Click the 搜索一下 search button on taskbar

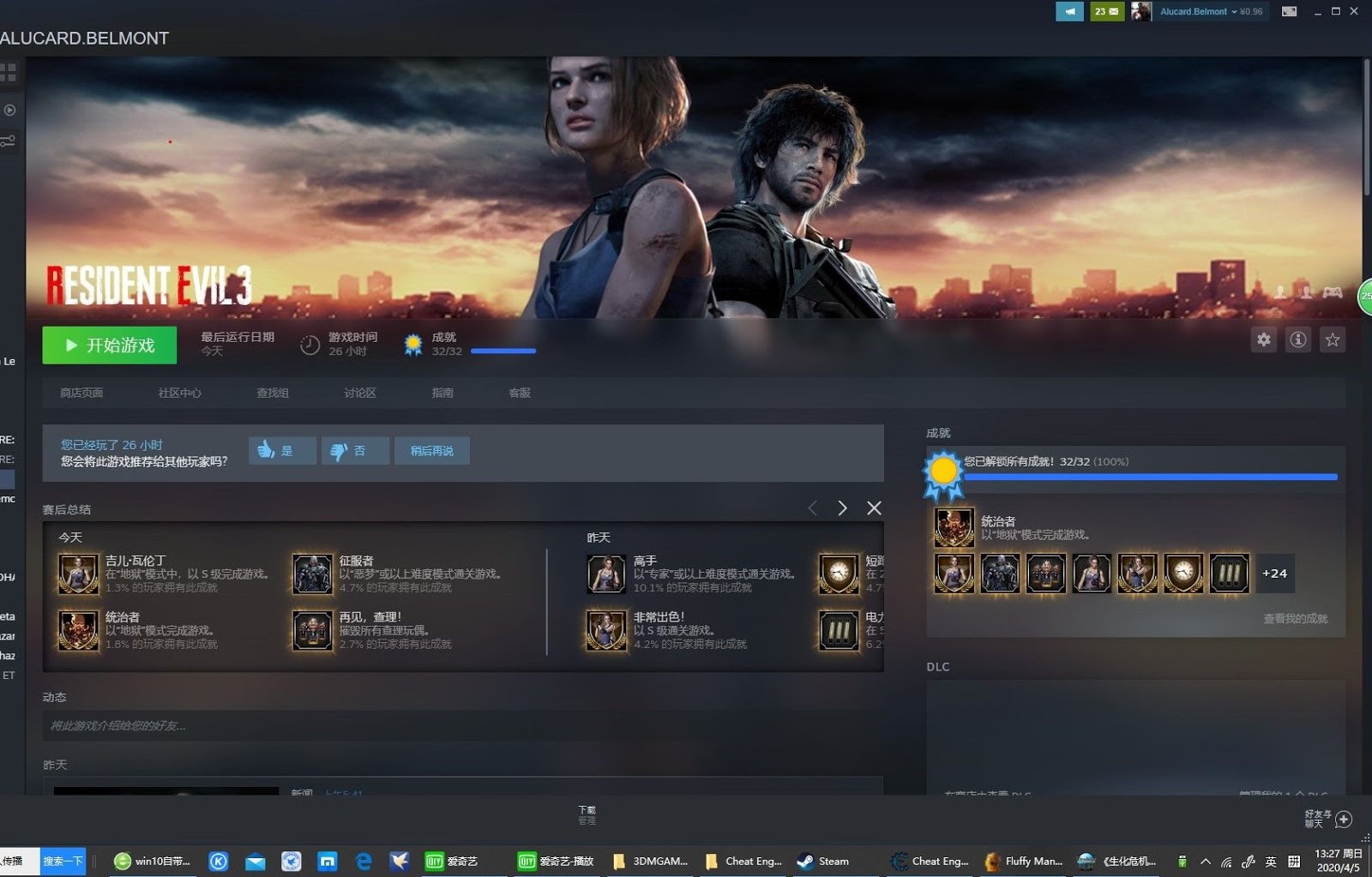click(63, 861)
